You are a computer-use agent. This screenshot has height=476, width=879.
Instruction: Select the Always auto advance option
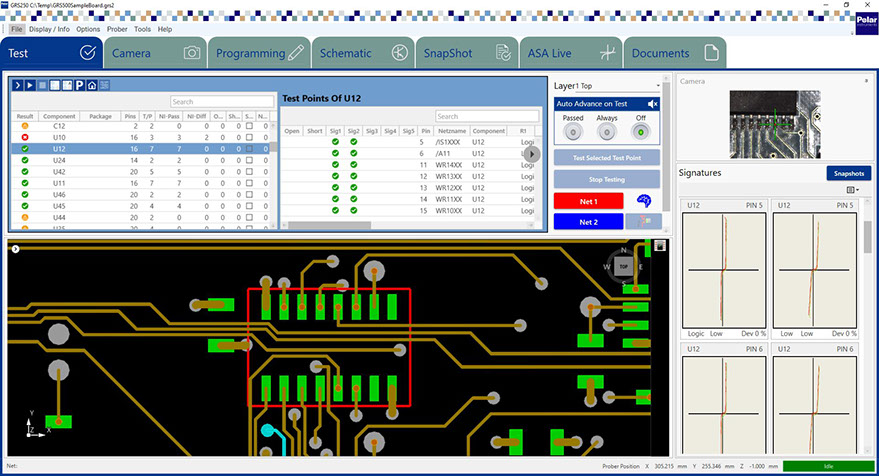tap(607, 131)
